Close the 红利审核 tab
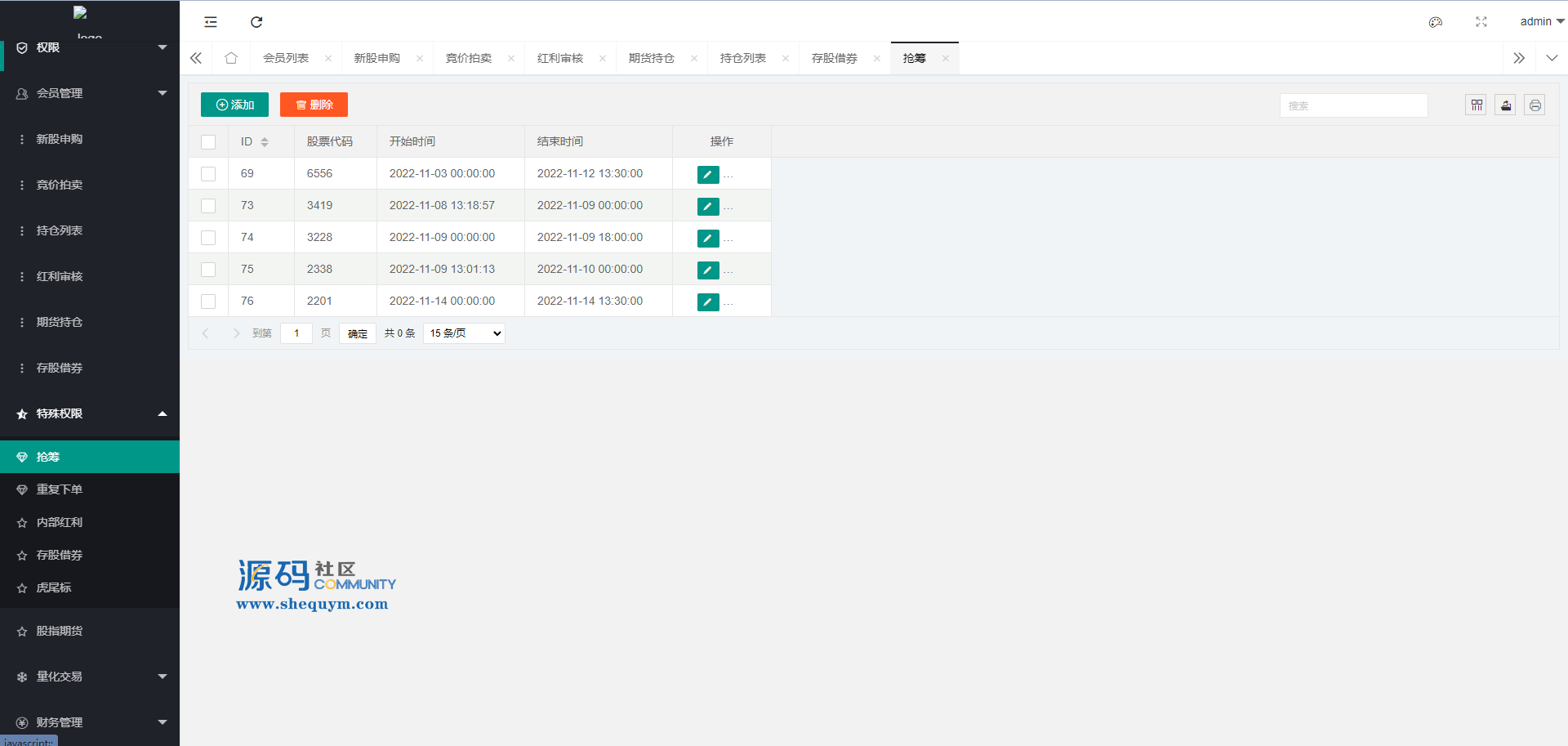 point(603,58)
